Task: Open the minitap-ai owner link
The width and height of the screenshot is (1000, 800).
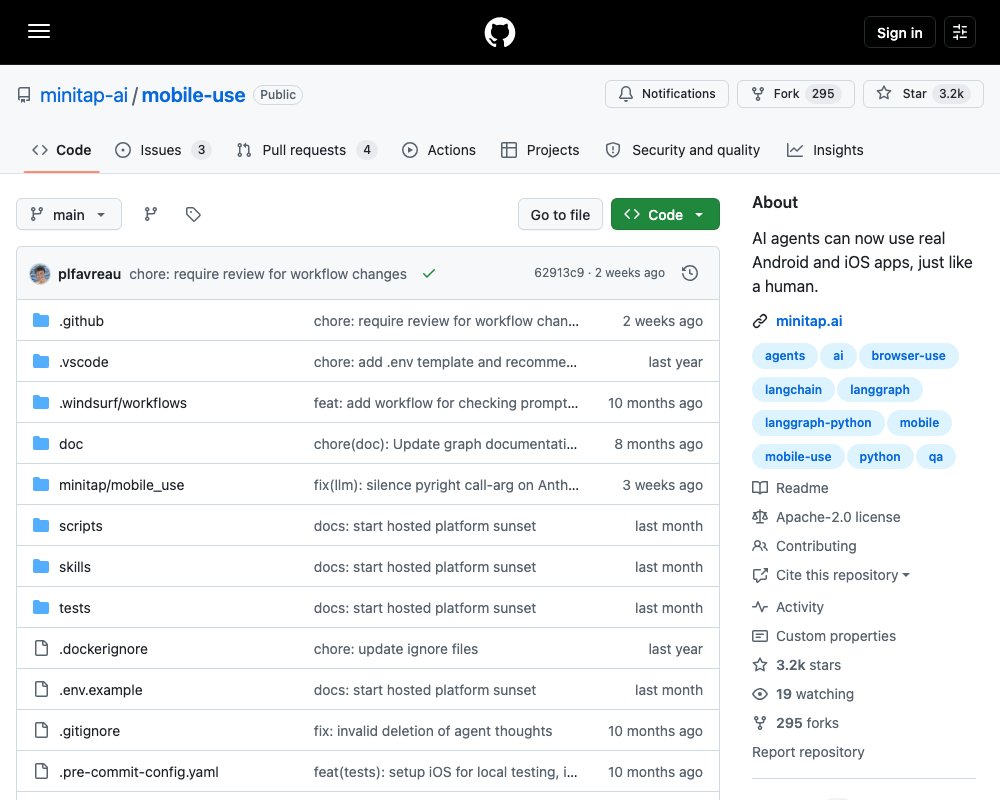Action: click(84, 95)
